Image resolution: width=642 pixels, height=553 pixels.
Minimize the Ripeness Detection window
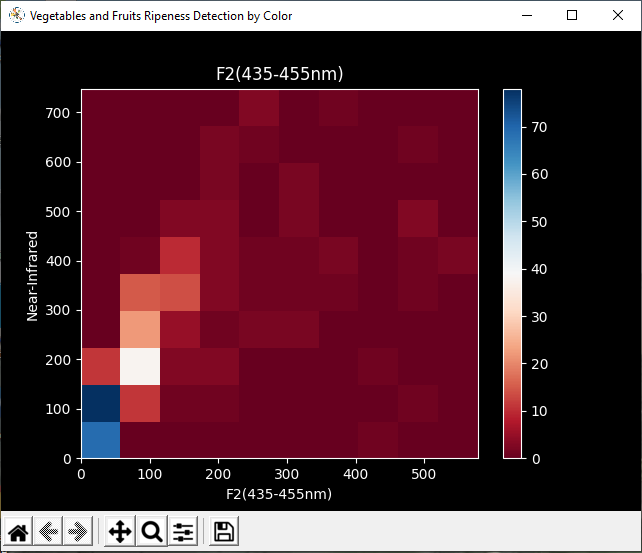[527, 16]
